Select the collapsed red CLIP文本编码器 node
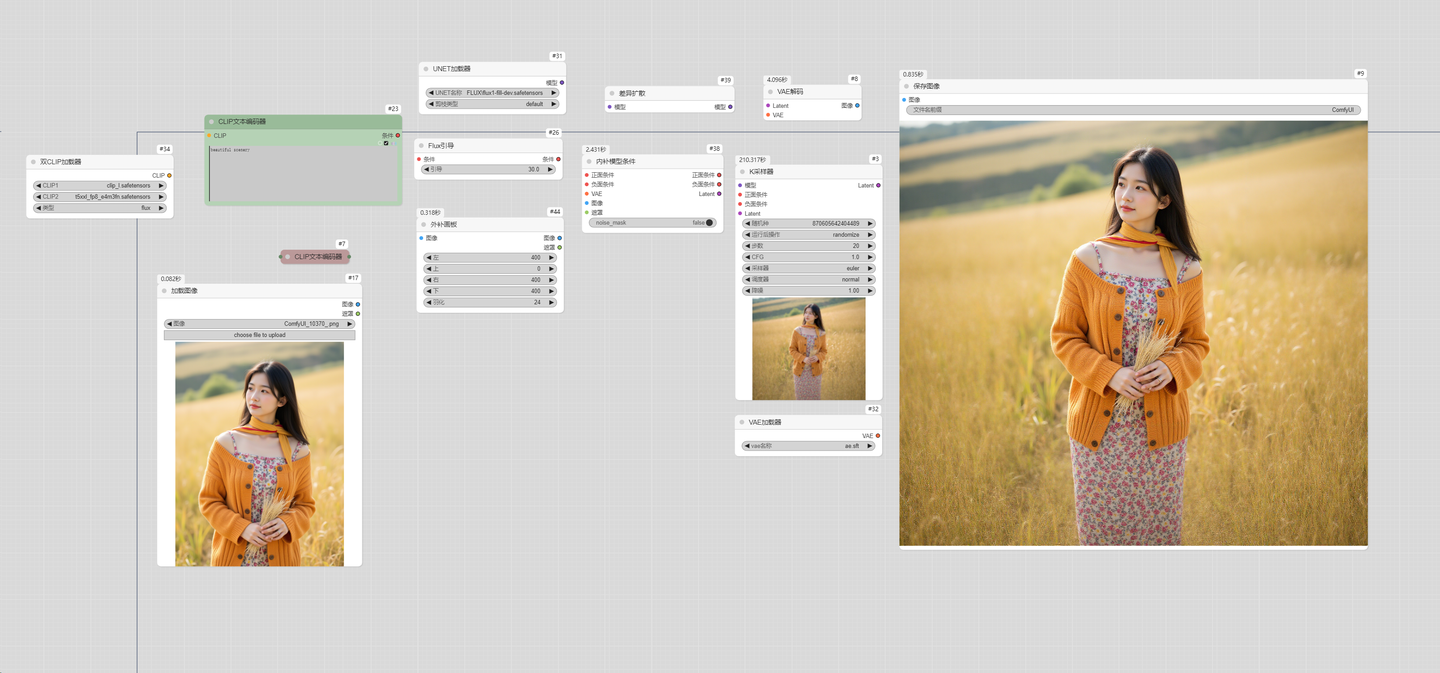 (315, 257)
